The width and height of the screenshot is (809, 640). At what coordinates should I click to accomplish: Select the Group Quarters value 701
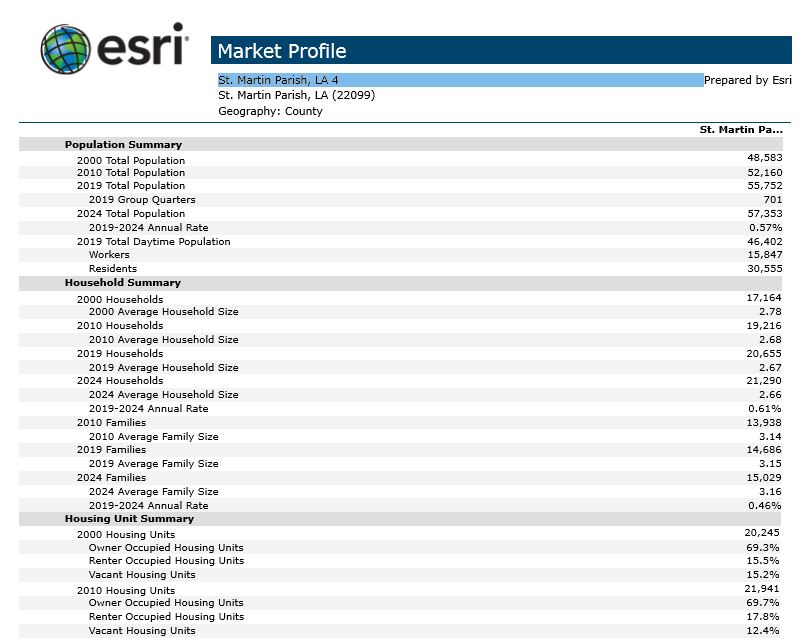pos(773,199)
